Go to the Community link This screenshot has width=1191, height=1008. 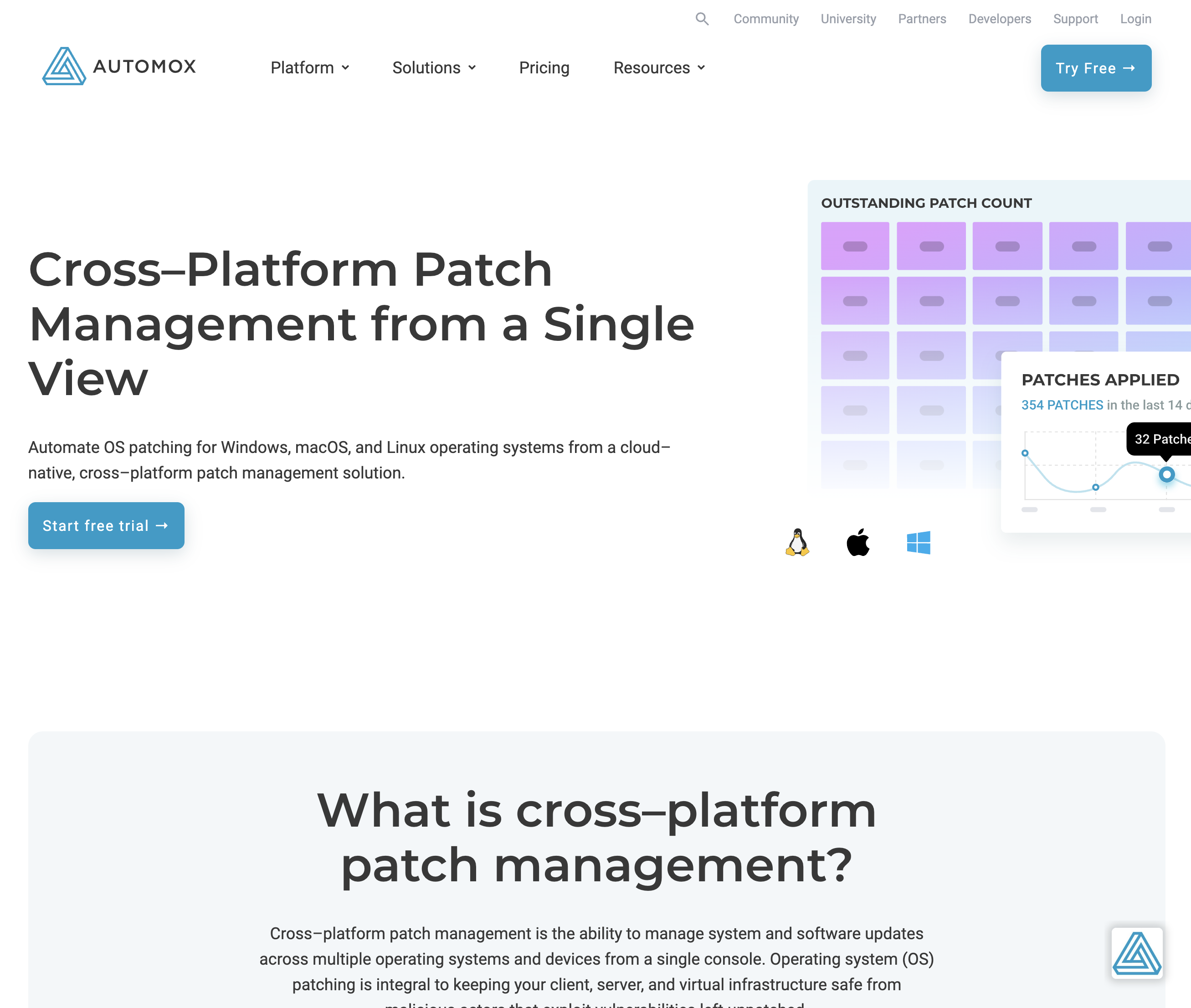[x=765, y=19]
